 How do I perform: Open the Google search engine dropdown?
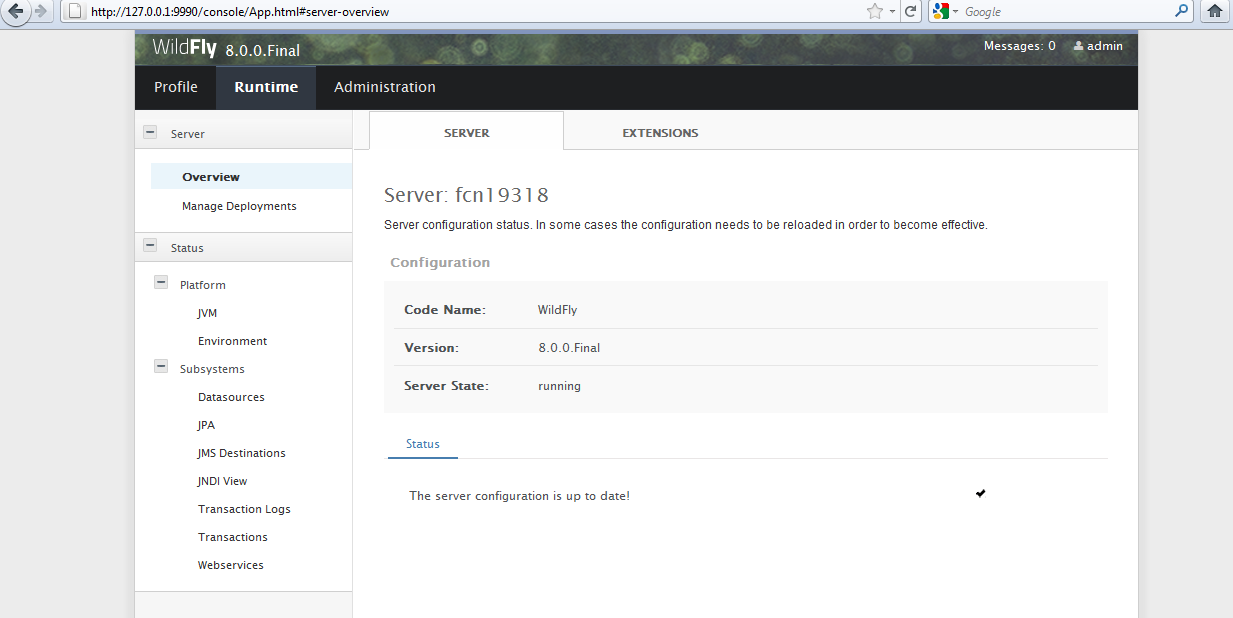[945, 11]
